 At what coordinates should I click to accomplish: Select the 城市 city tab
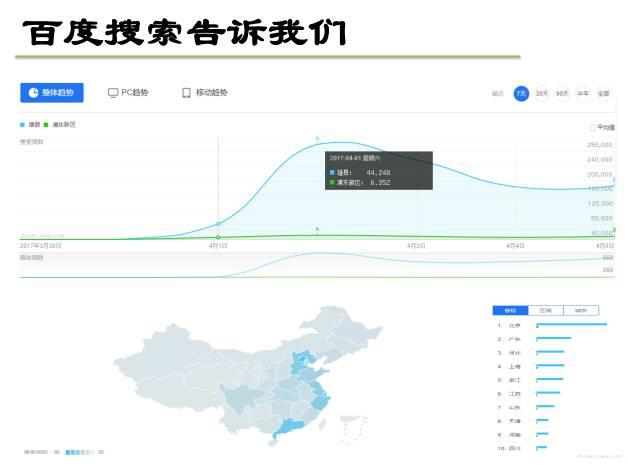point(581,310)
